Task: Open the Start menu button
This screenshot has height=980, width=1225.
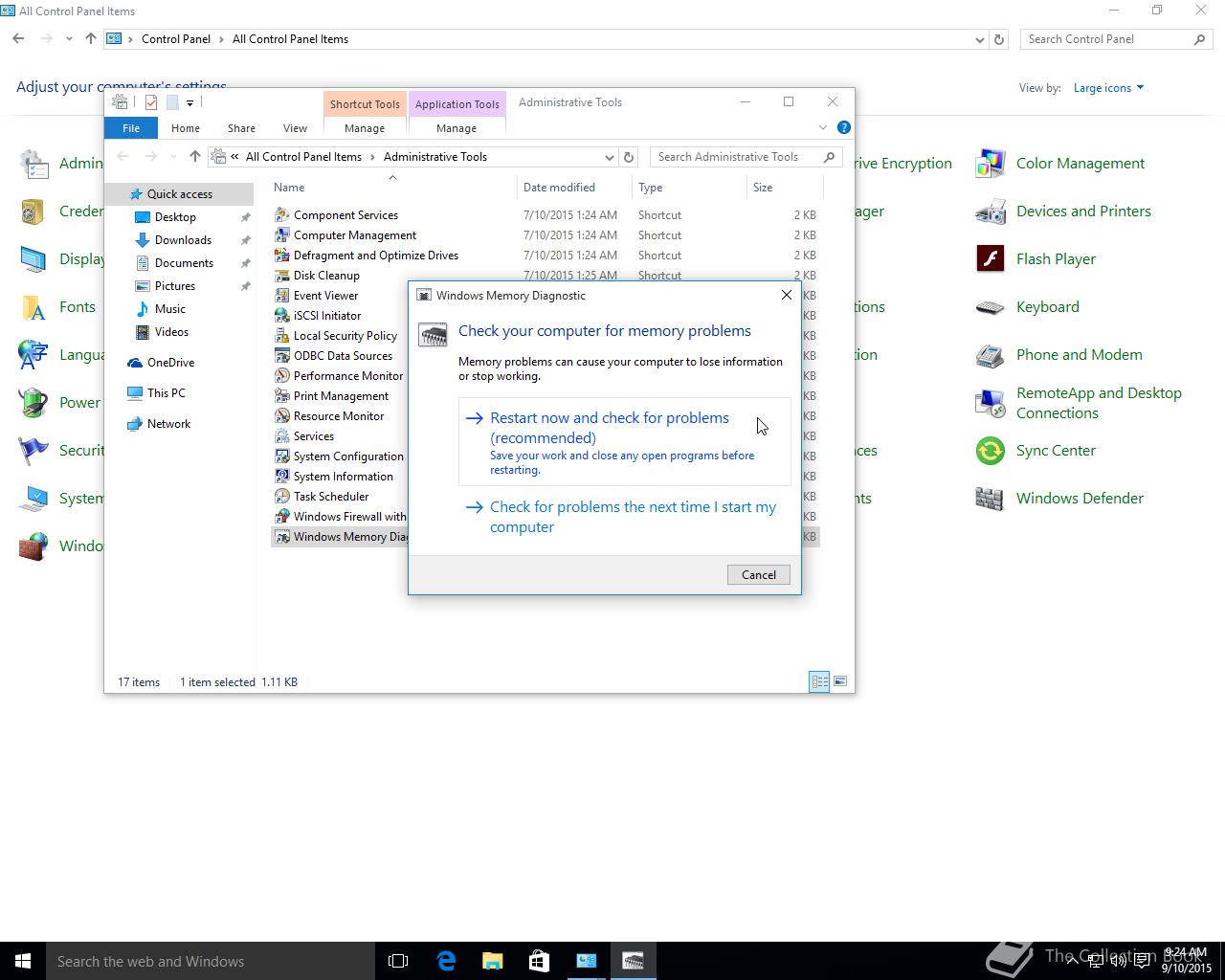Action: (23, 961)
